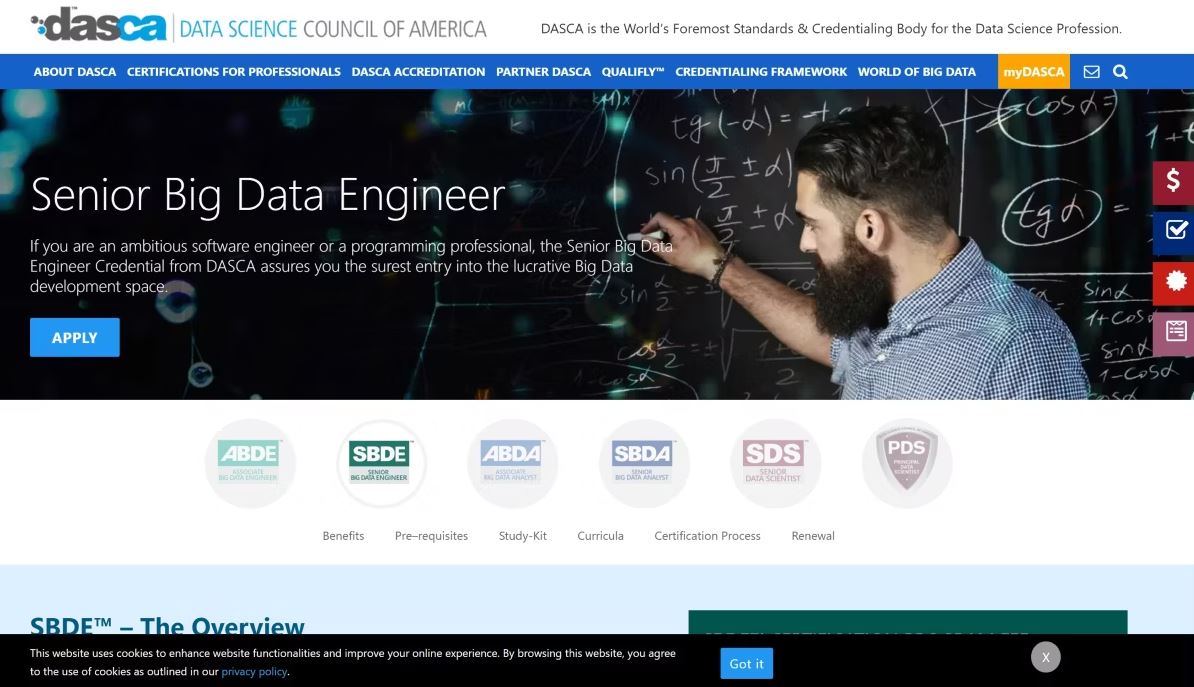Image resolution: width=1194 pixels, height=687 pixels.
Task: Click the document form side button
Action: pos(1173,333)
